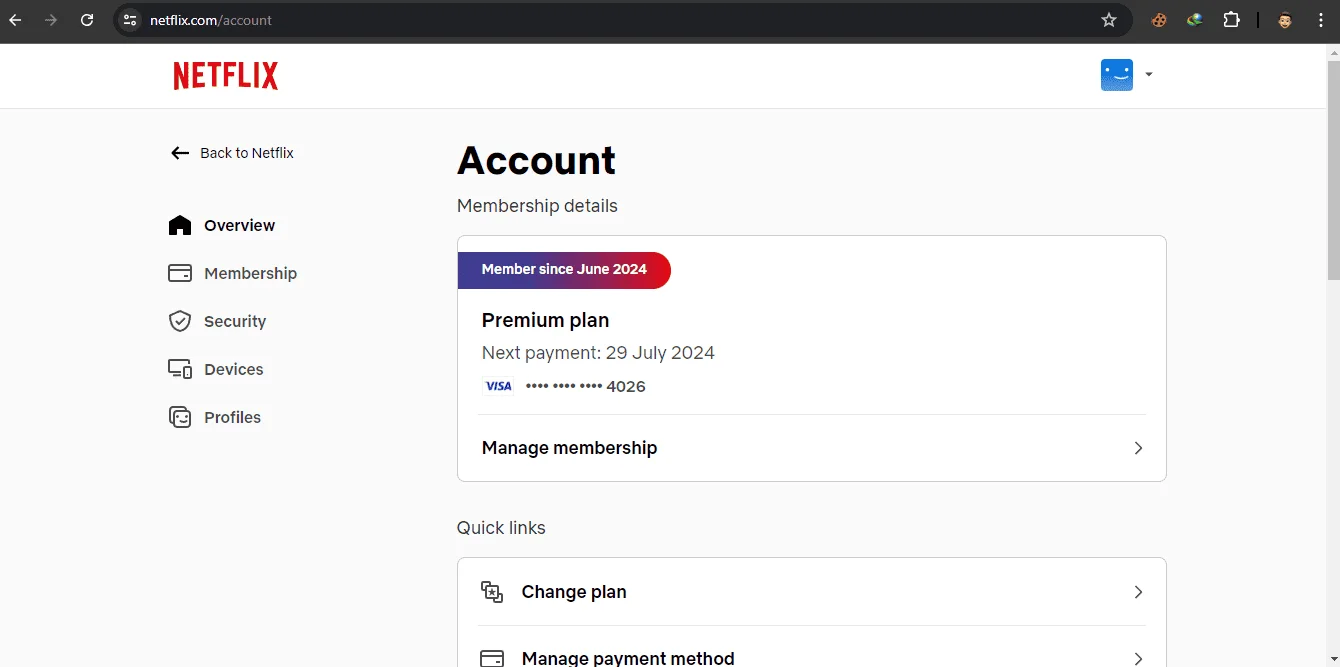Viewport: 1340px width, 667px height.
Task: Click the Change plan icon
Action: (492, 592)
